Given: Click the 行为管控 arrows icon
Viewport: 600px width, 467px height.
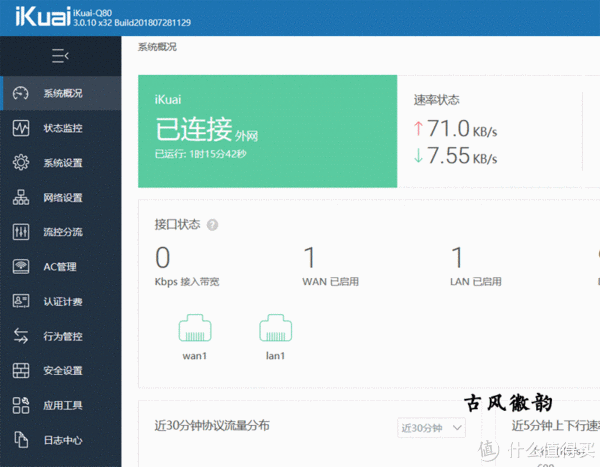Looking at the screenshot, I should [21, 336].
